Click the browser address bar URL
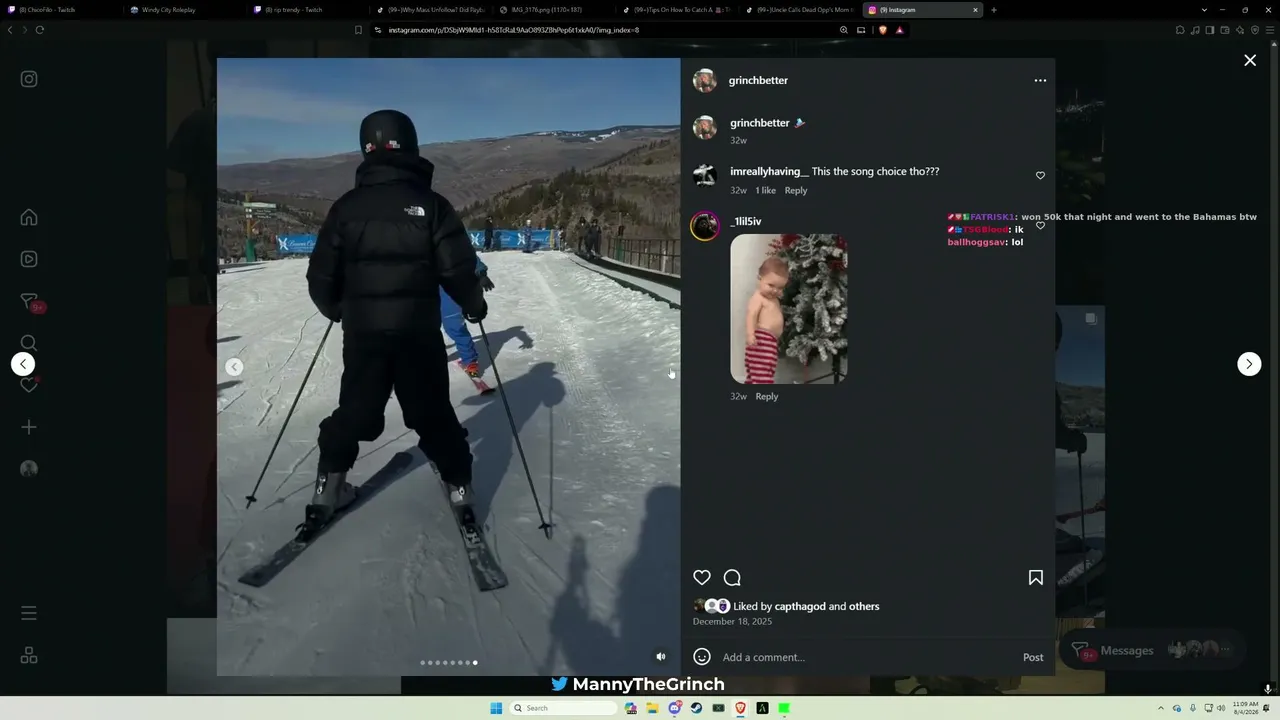The height and width of the screenshot is (720, 1280). pos(513,30)
